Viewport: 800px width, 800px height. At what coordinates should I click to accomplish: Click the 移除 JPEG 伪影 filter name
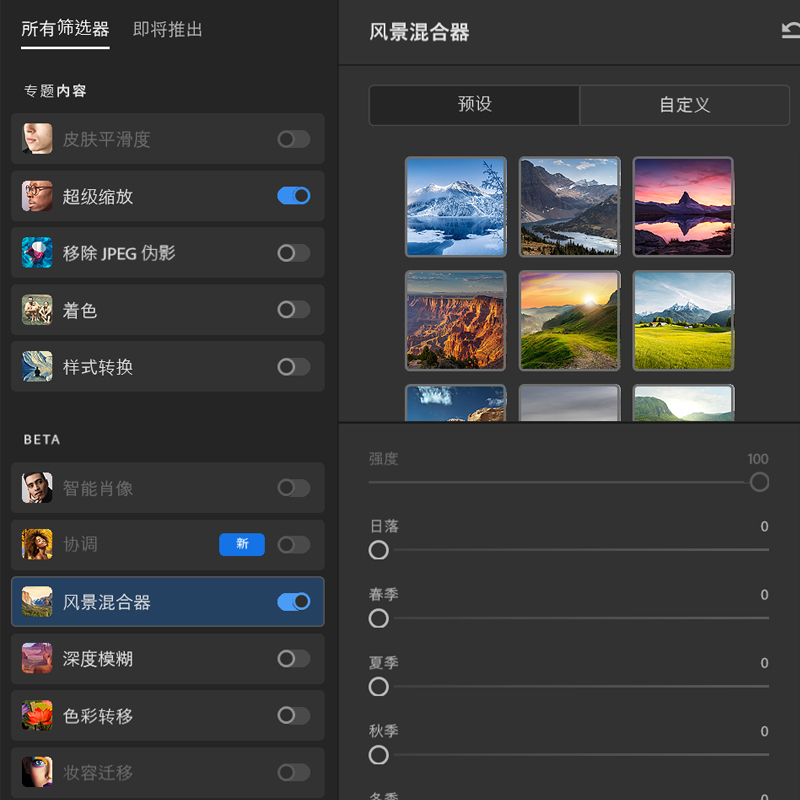[x=119, y=253]
